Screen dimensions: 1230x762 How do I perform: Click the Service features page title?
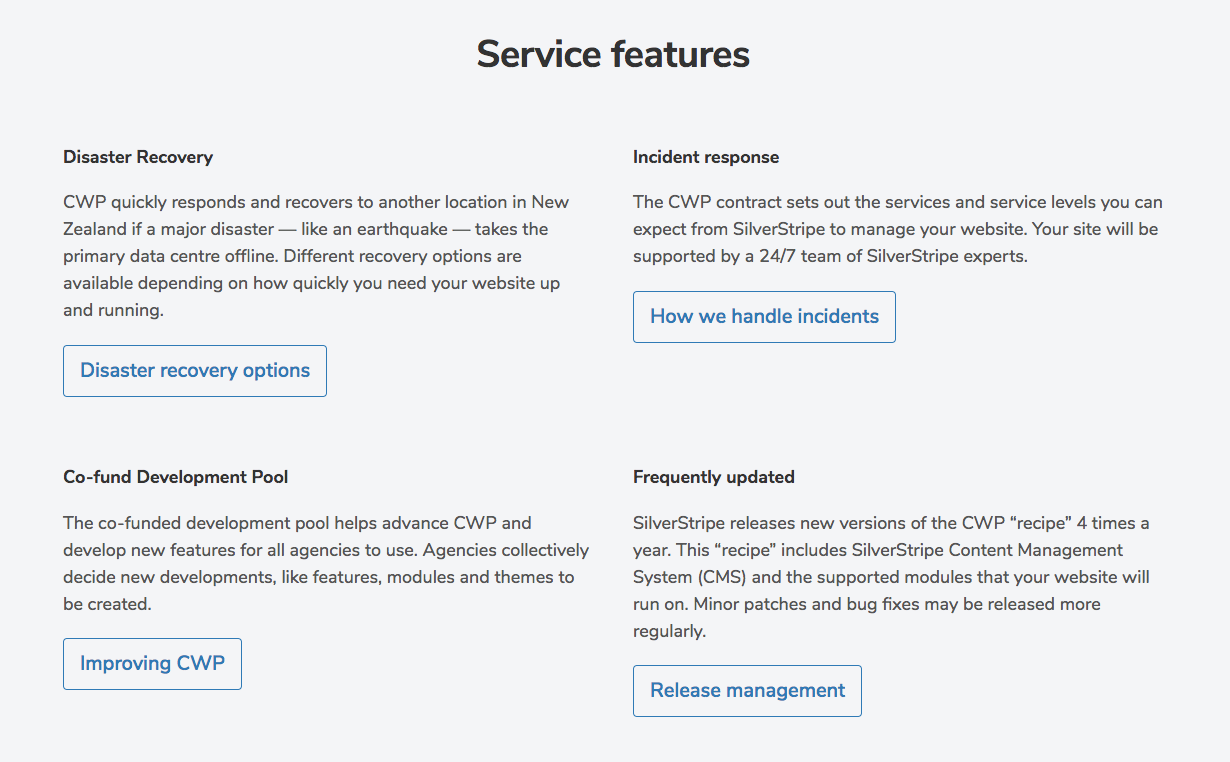click(x=613, y=54)
